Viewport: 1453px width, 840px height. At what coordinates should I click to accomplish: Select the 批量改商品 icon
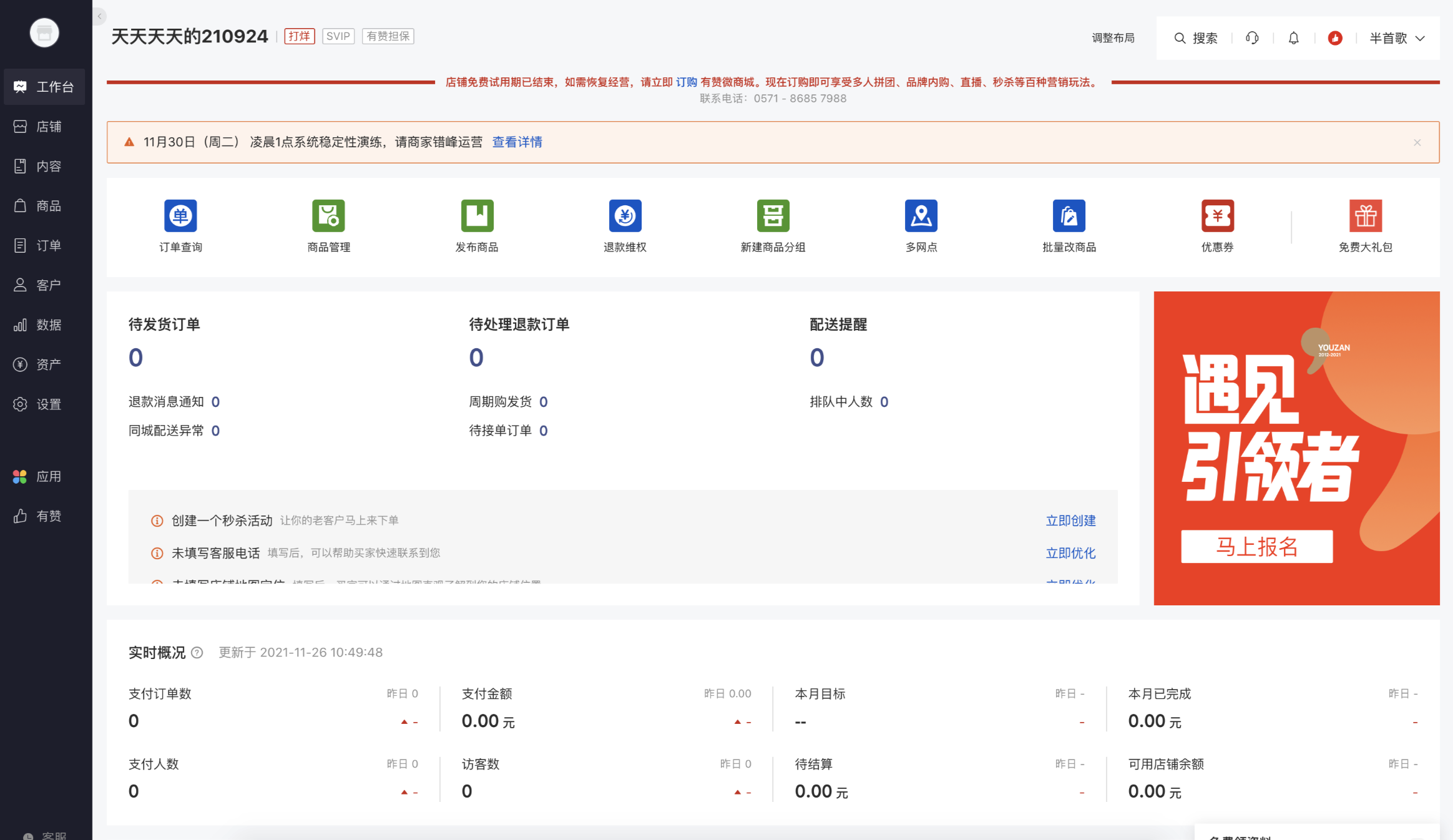(x=1069, y=215)
